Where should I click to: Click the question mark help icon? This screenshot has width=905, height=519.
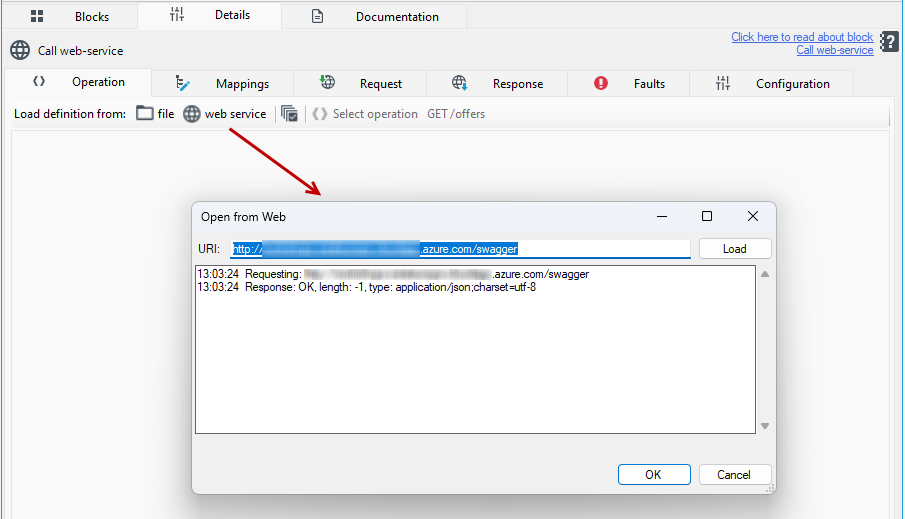(x=889, y=42)
